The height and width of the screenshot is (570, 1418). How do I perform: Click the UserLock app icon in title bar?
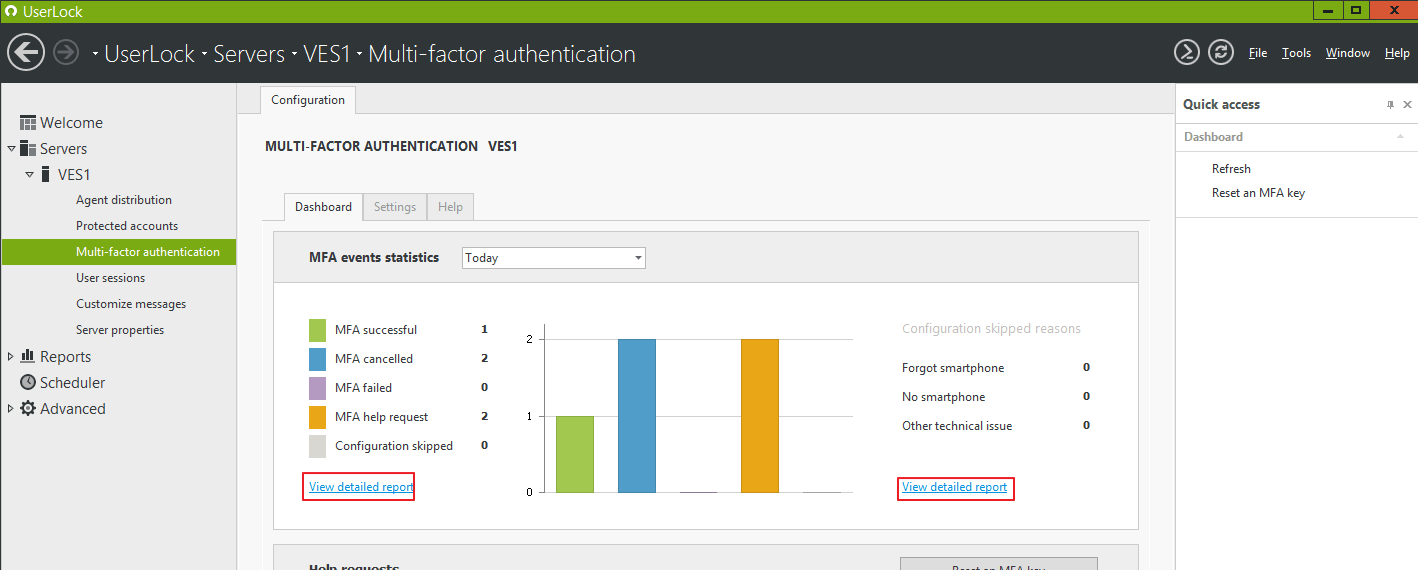10,11
